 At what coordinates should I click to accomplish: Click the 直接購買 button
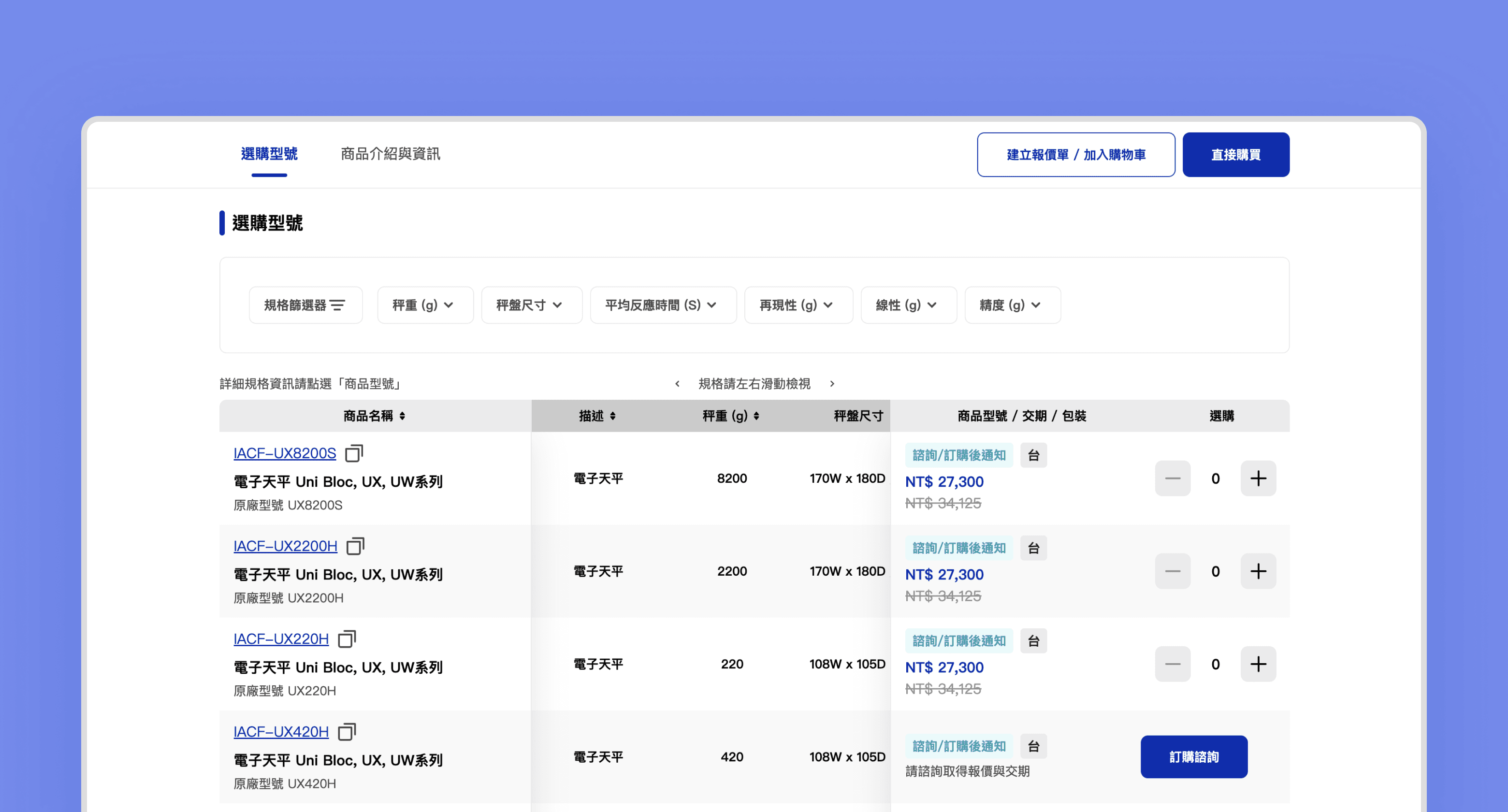pos(1235,155)
